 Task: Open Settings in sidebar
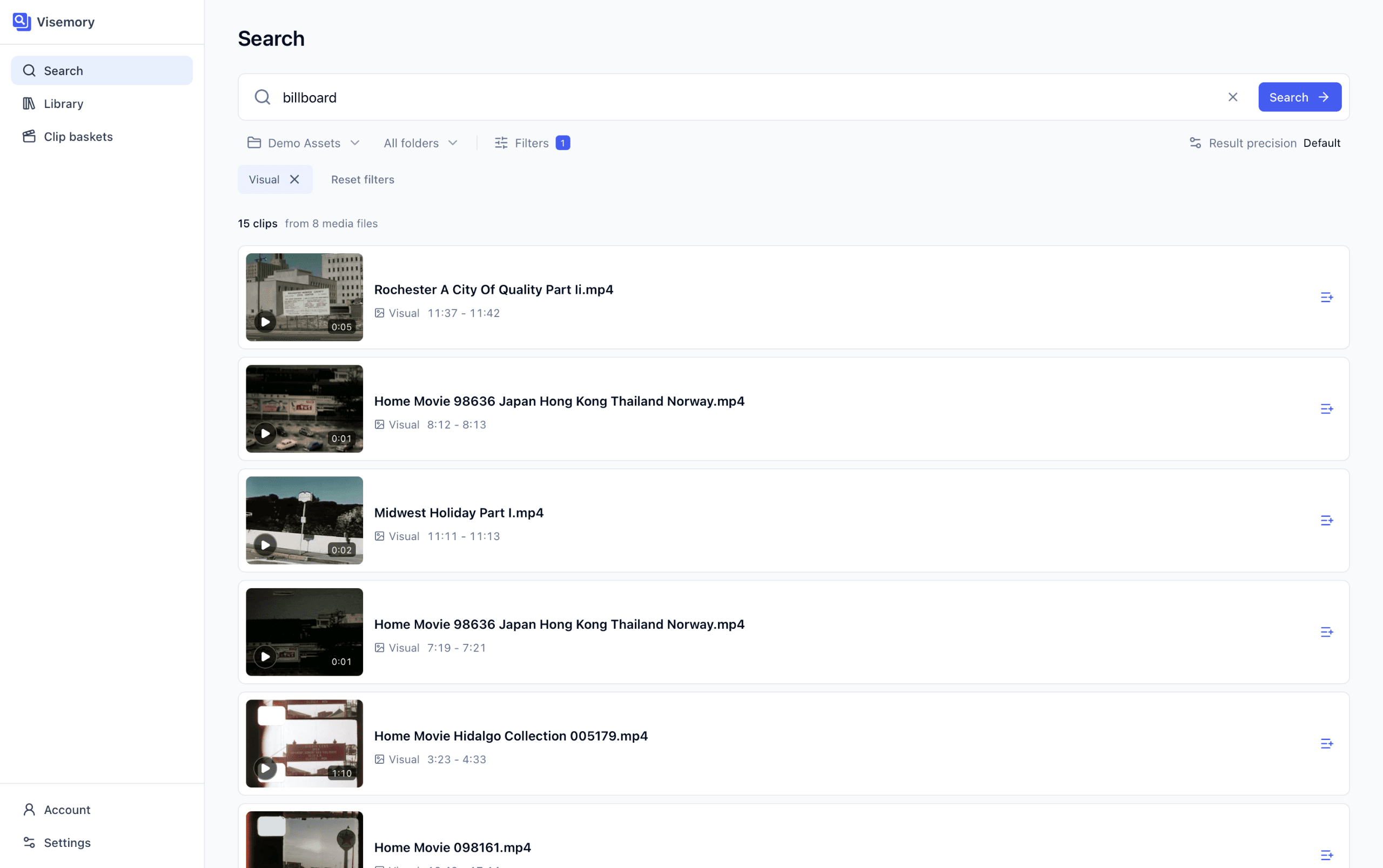[x=102, y=842]
